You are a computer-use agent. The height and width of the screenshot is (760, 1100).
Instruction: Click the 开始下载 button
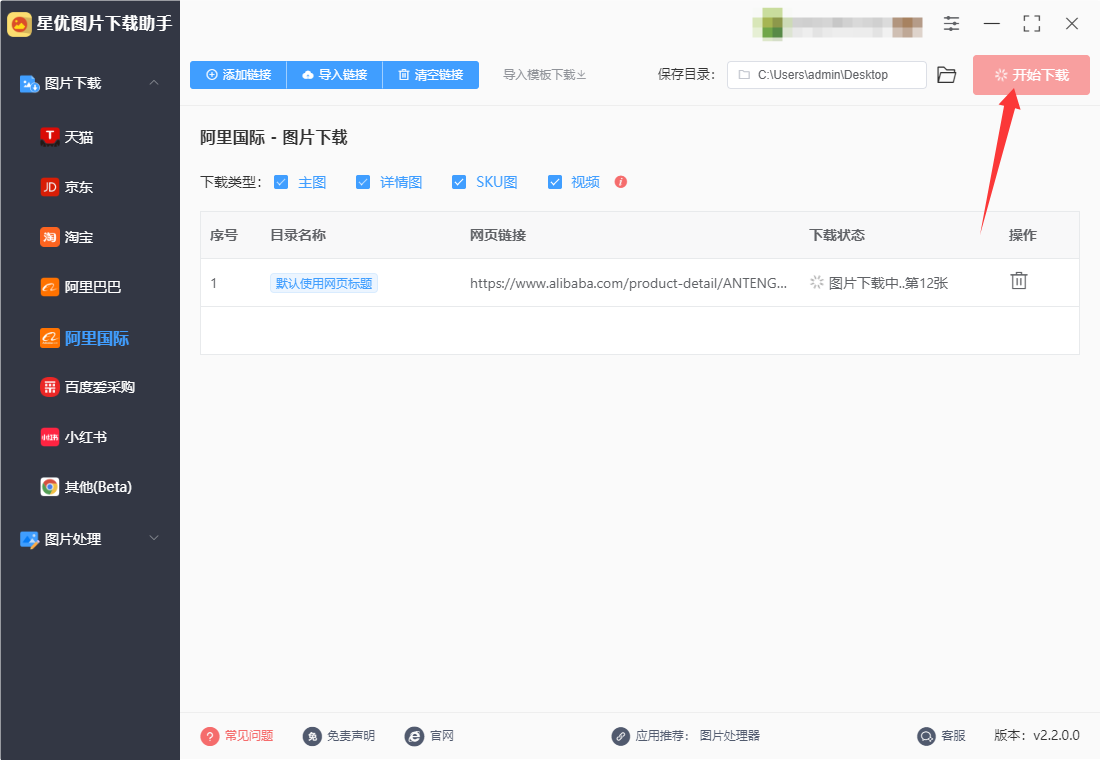(x=1031, y=75)
